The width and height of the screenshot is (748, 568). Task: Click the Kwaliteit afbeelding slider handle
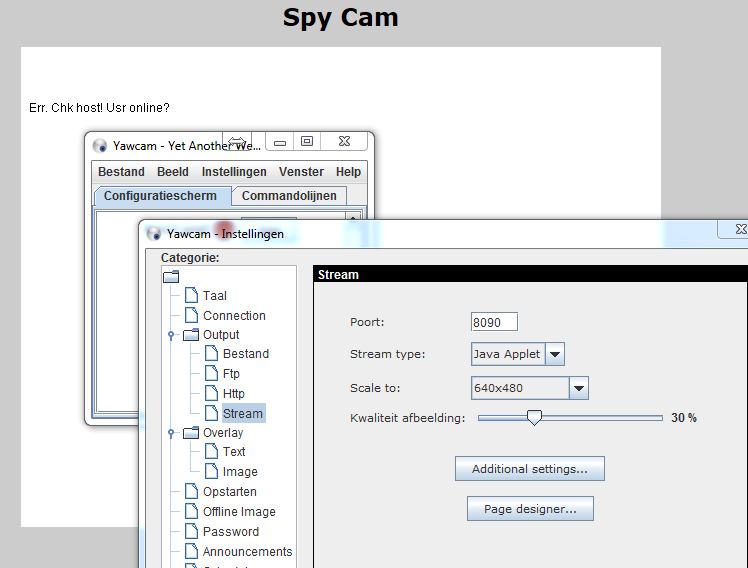[534, 418]
